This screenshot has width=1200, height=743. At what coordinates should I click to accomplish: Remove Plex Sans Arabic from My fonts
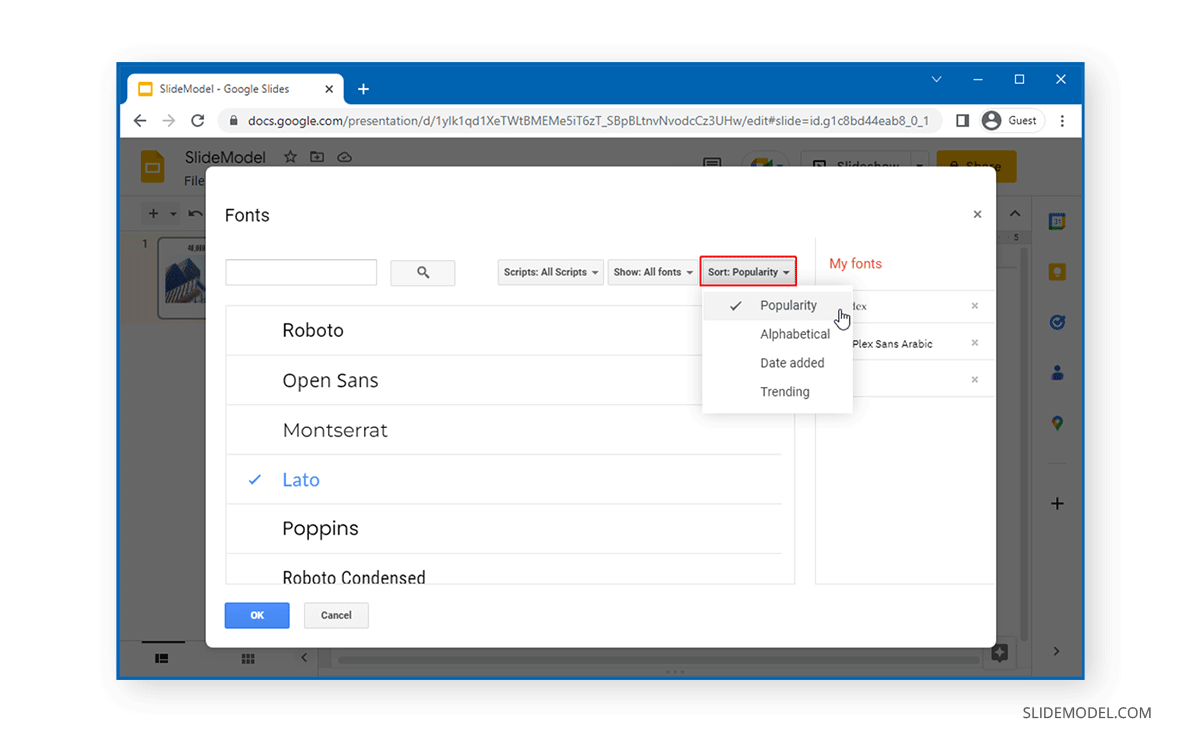pyautogui.click(x=975, y=343)
